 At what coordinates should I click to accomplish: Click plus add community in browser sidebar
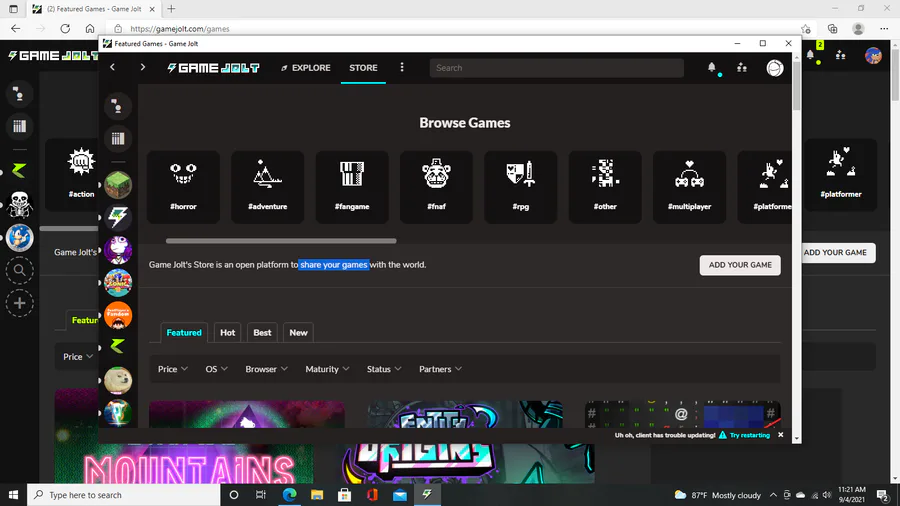click(x=20, y=303)
